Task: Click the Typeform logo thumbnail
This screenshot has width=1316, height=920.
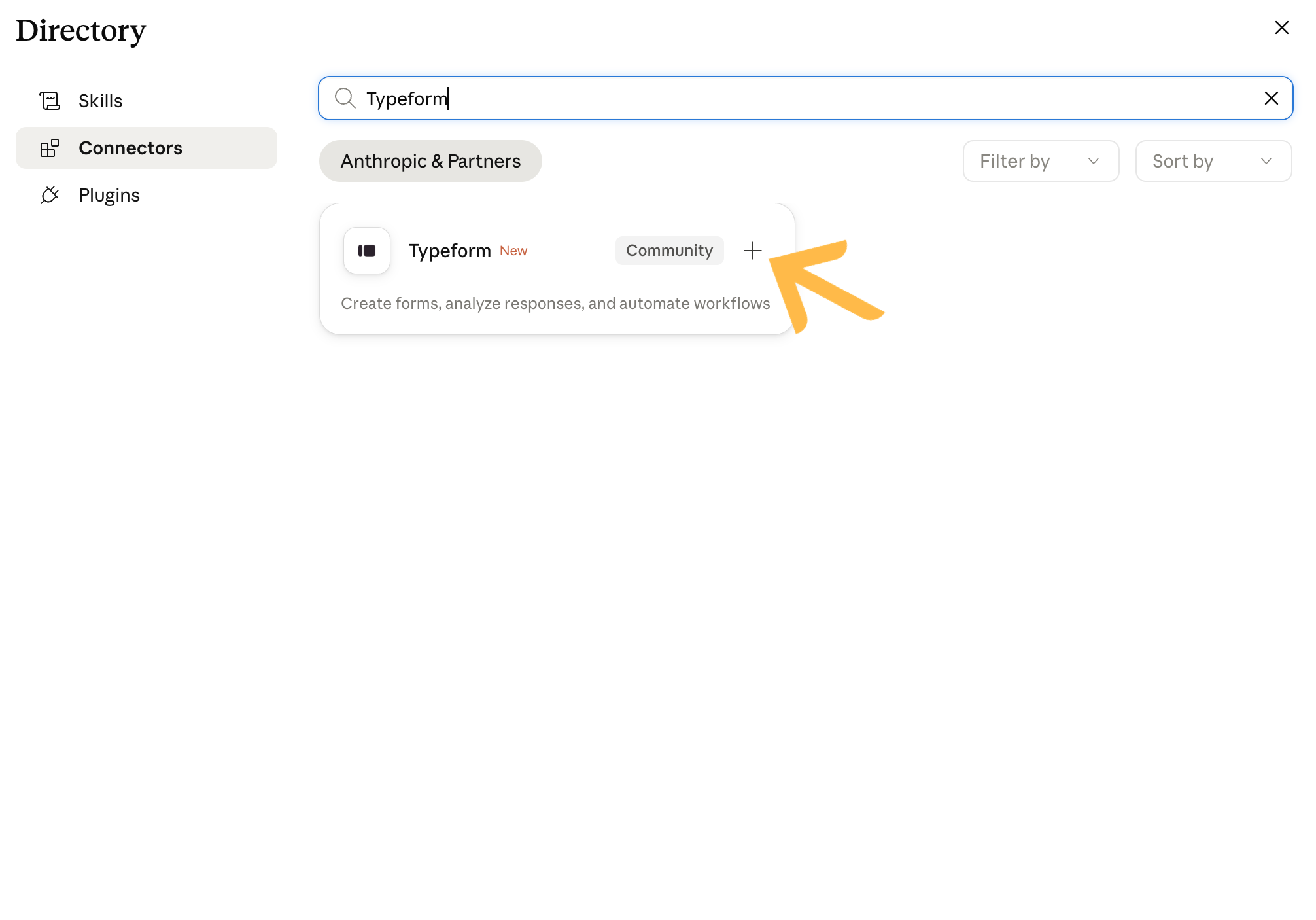Action: (367, 251)
